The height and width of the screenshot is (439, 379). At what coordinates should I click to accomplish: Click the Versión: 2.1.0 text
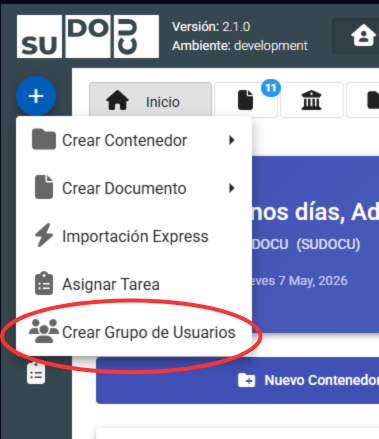click(211, 27)
